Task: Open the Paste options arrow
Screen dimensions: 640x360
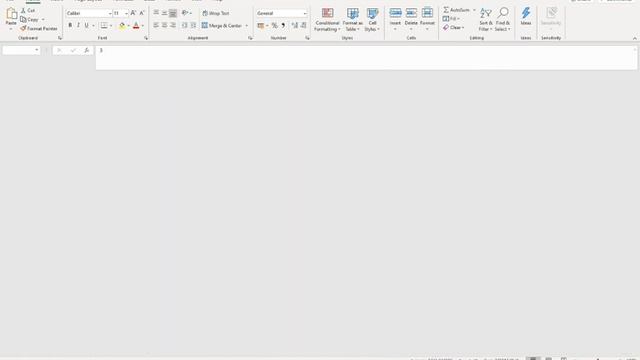Action: pos(11,29)
